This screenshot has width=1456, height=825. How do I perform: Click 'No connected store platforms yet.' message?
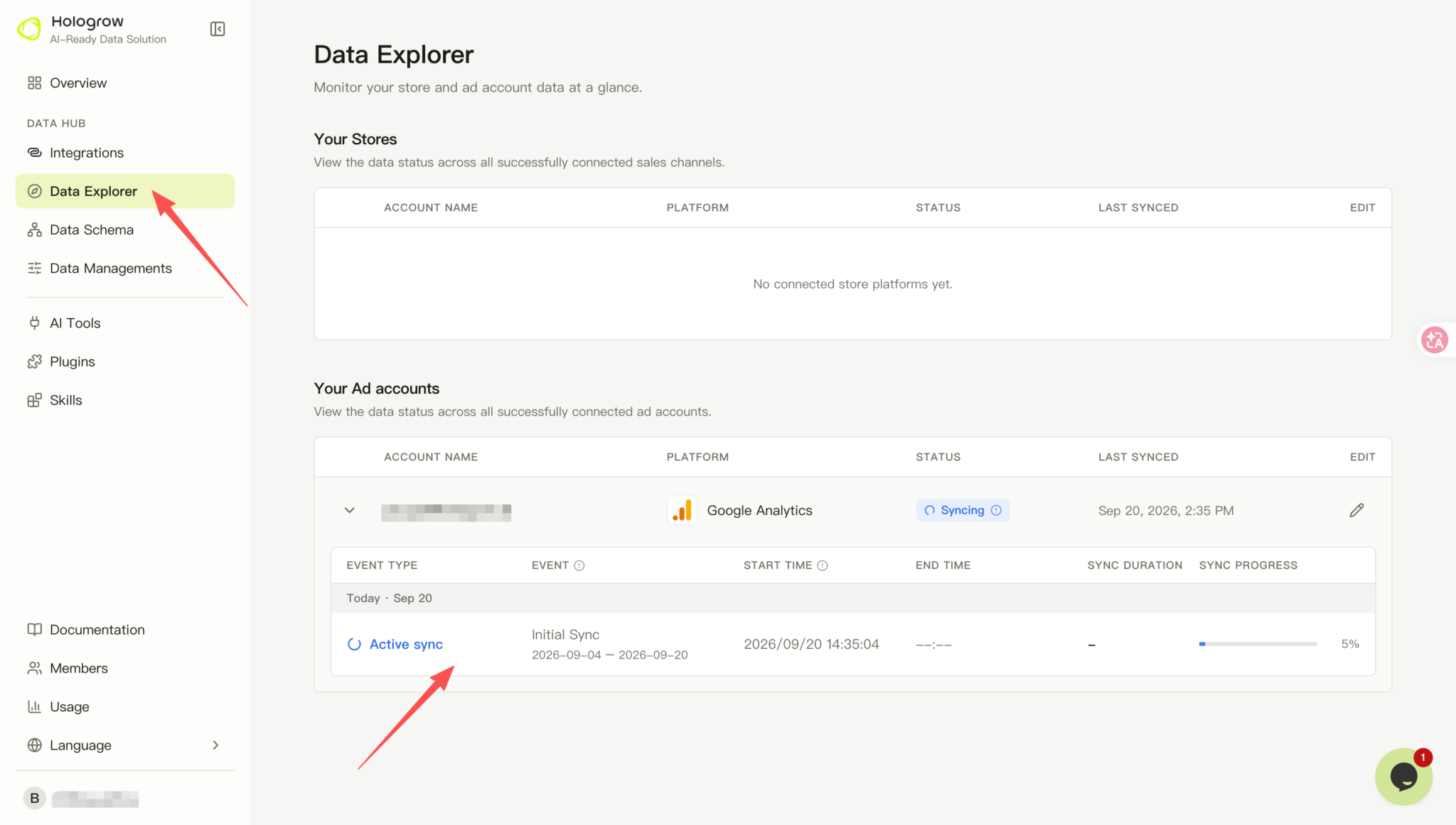pyautogui.click(x=852, y=284)
